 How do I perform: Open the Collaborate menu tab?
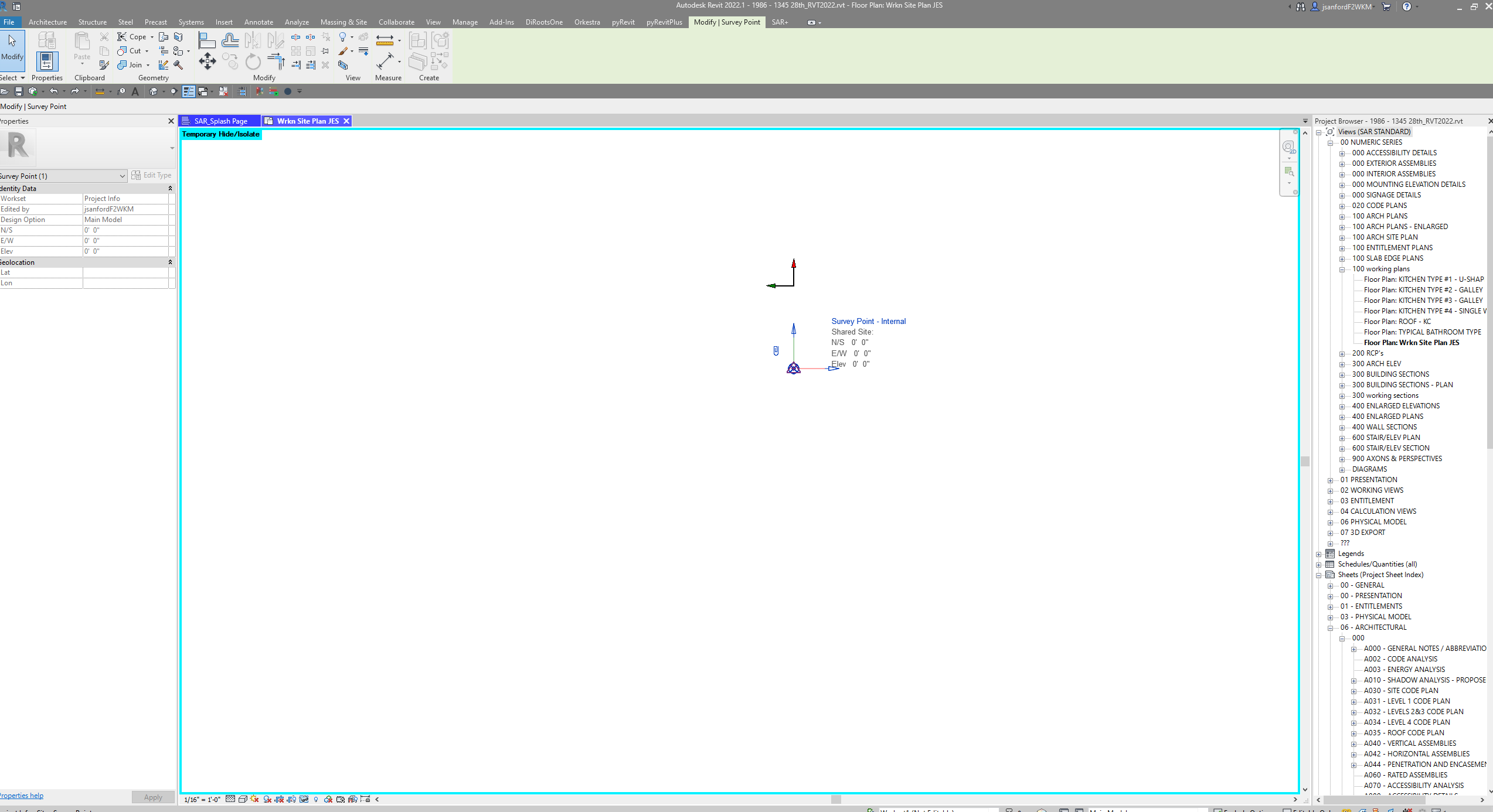click(396, 22)
